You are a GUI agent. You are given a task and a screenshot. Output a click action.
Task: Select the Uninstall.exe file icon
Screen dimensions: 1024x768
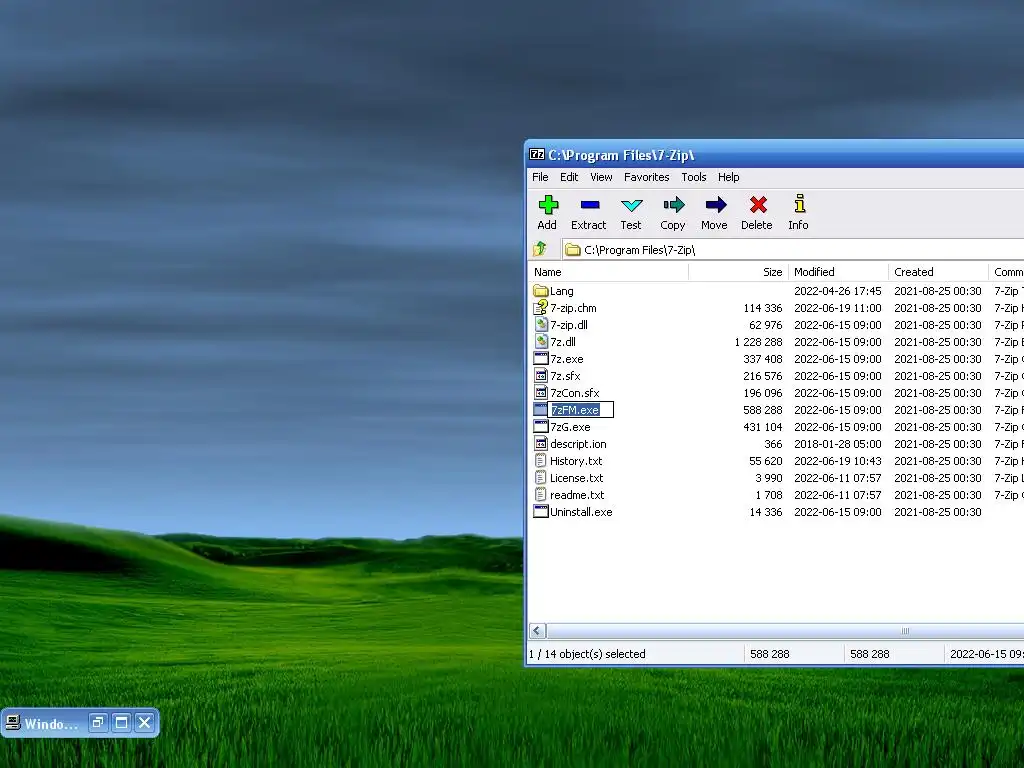coord(540,511)
